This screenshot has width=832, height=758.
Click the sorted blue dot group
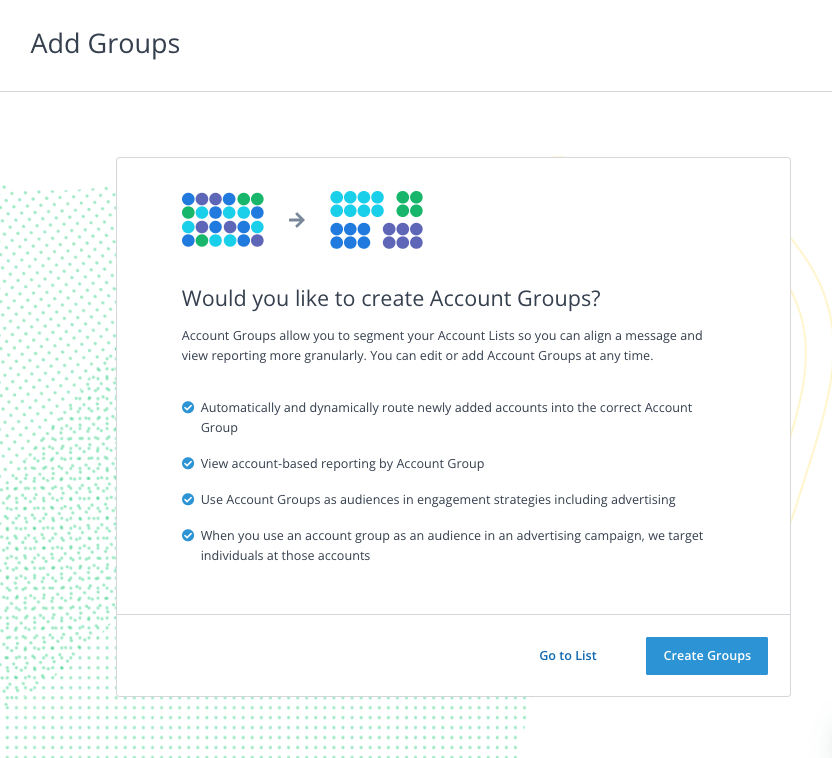coord(350,236)
